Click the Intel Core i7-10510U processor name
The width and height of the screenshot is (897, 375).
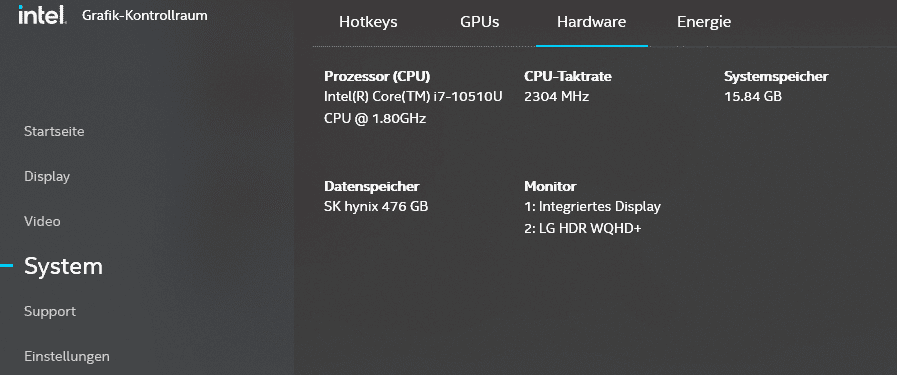coord(413,108)
